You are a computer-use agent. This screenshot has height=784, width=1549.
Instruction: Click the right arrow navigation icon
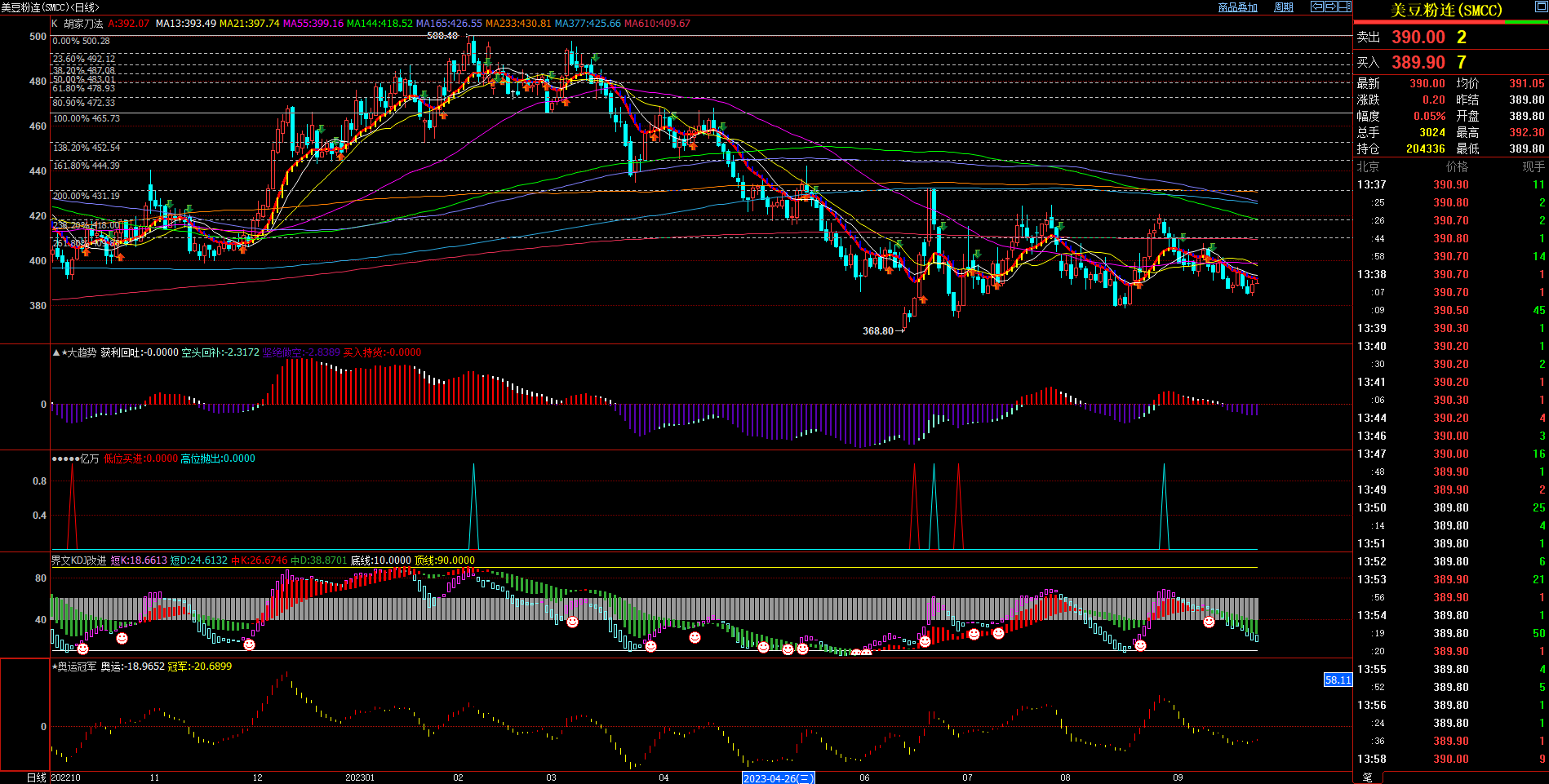pyautogui.click(x=1331, y=7)
